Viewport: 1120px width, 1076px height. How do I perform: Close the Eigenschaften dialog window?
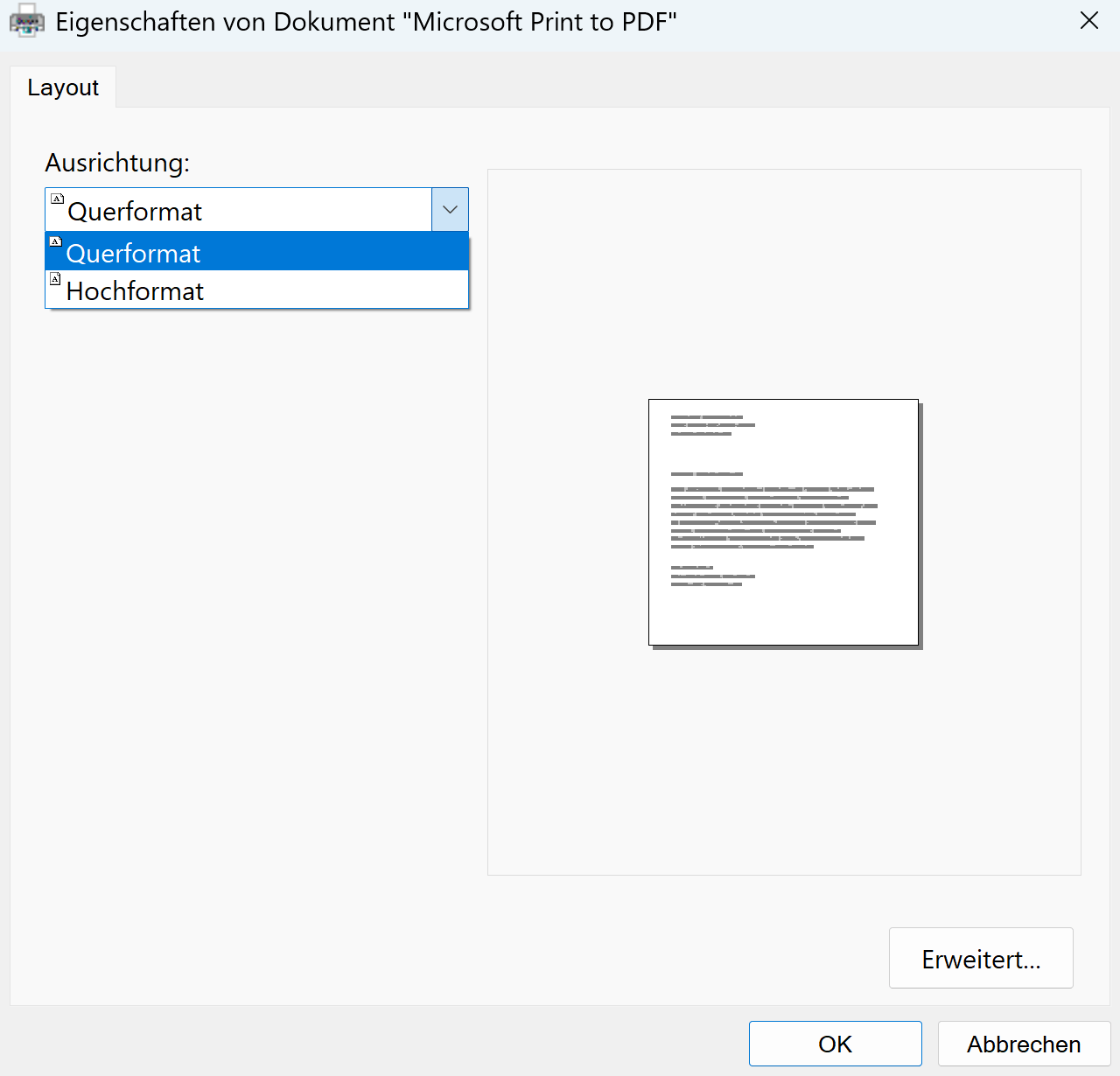[x=1088, y=21]
